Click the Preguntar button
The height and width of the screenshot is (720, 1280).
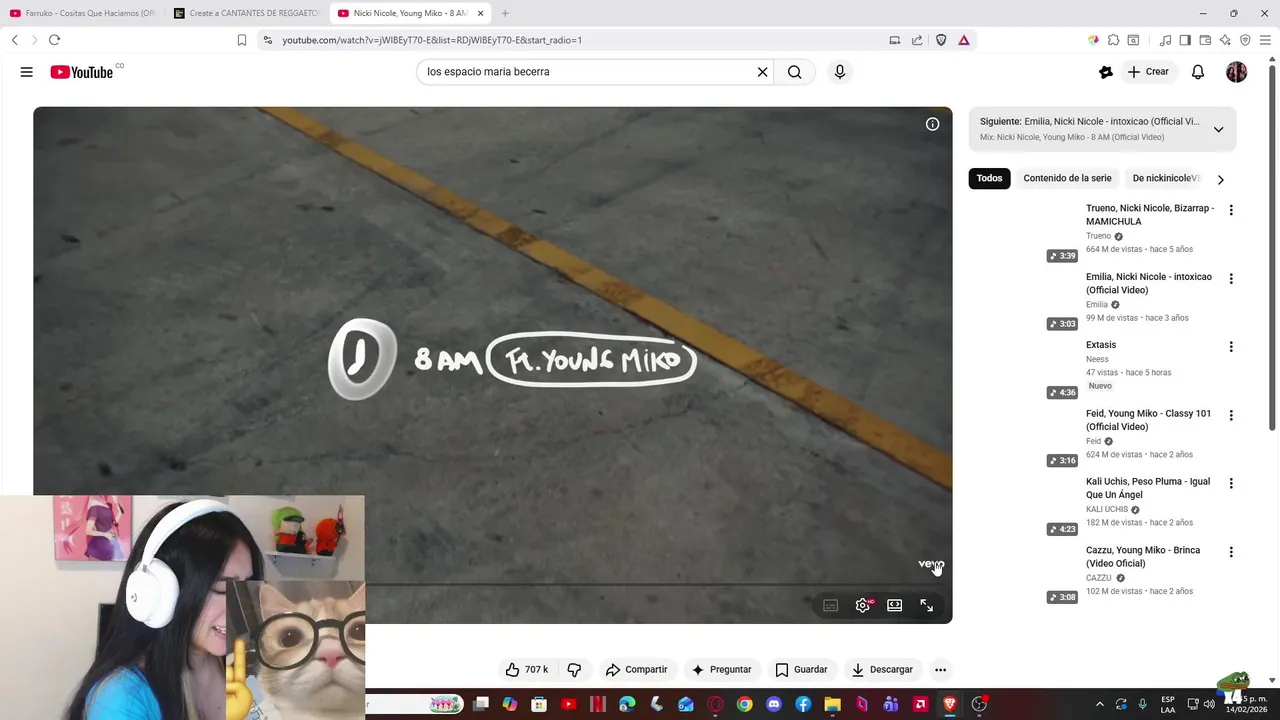coord(721,670)
